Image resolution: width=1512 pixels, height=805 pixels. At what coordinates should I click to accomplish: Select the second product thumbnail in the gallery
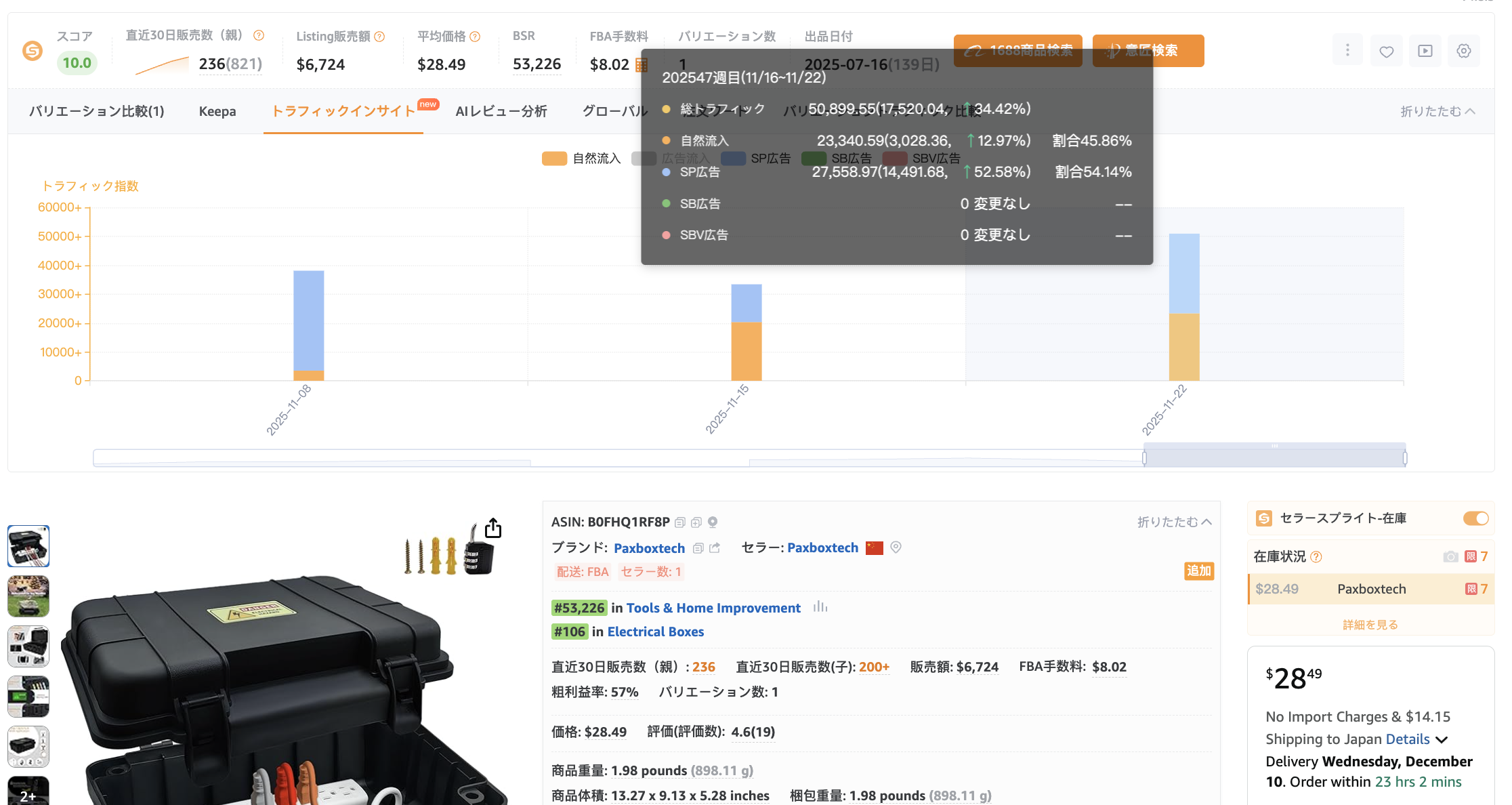(28, 596)
